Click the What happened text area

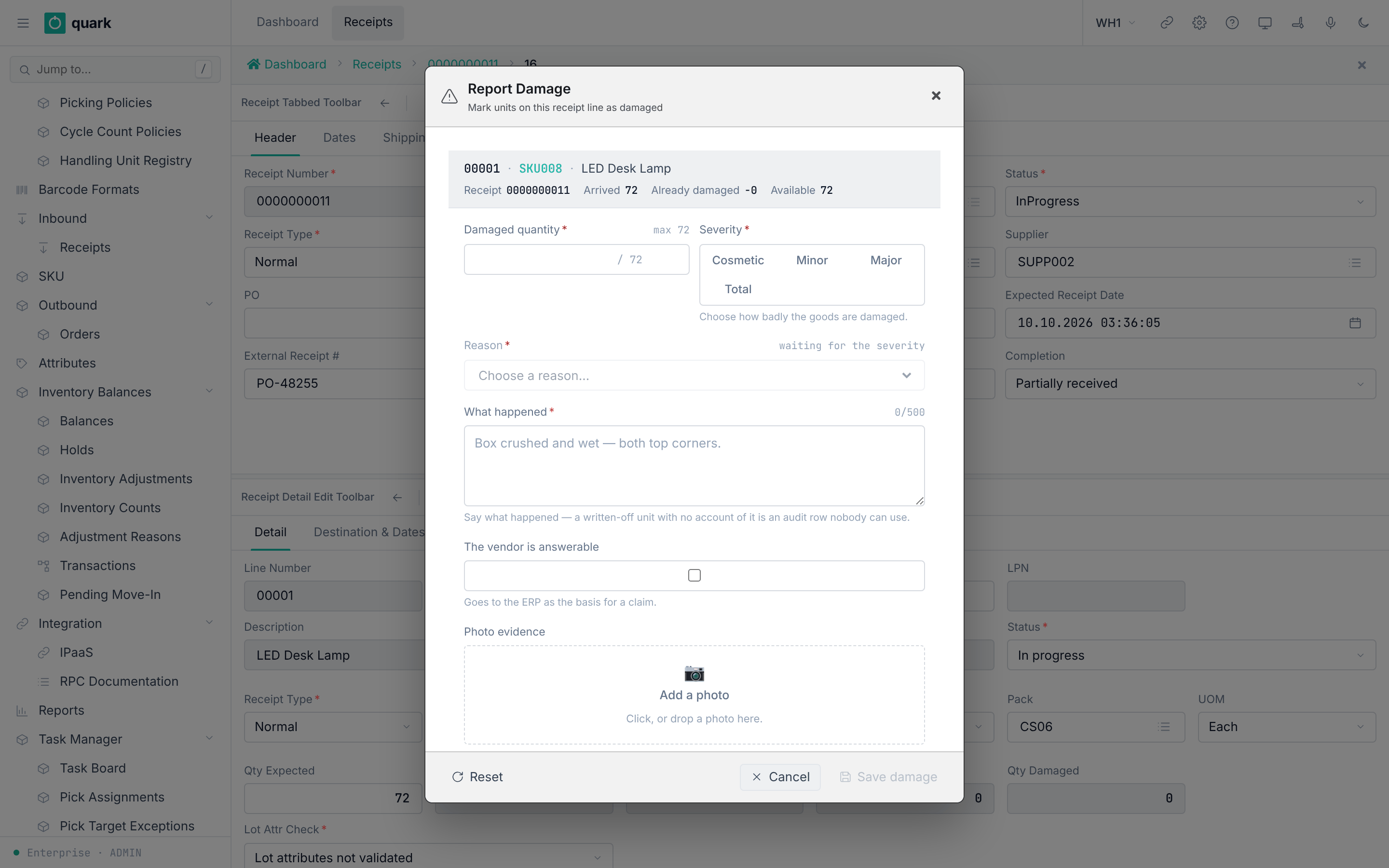pos(694,465)
